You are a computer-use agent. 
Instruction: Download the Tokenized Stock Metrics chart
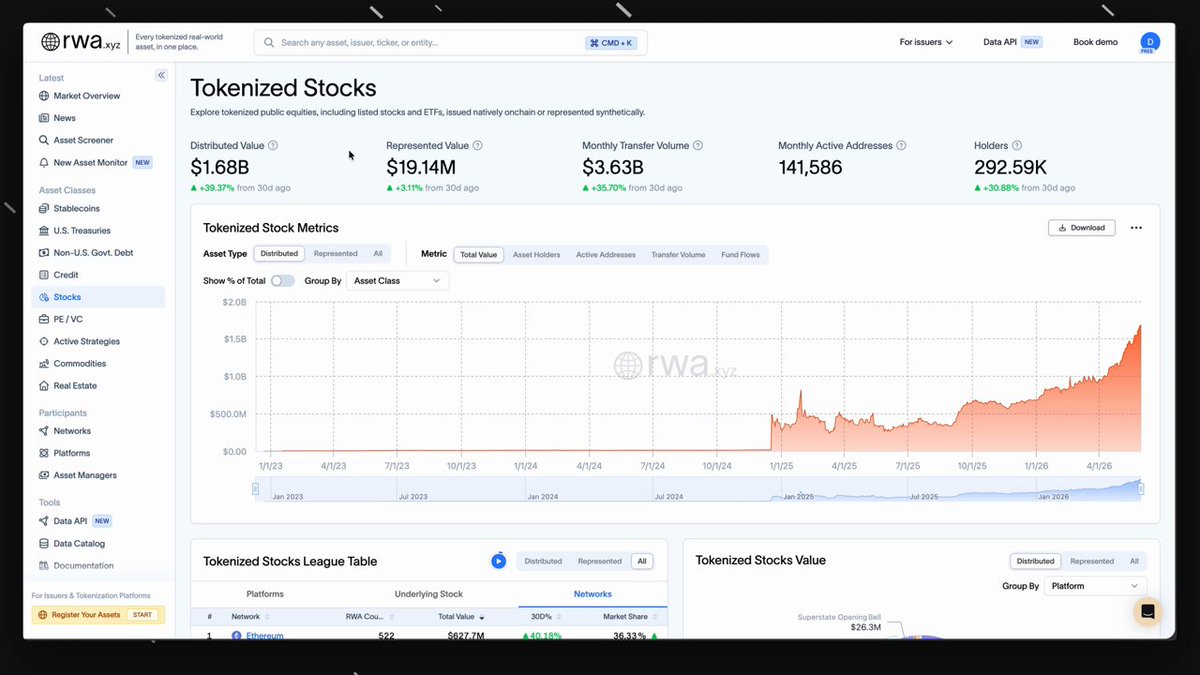[1081, 228]
